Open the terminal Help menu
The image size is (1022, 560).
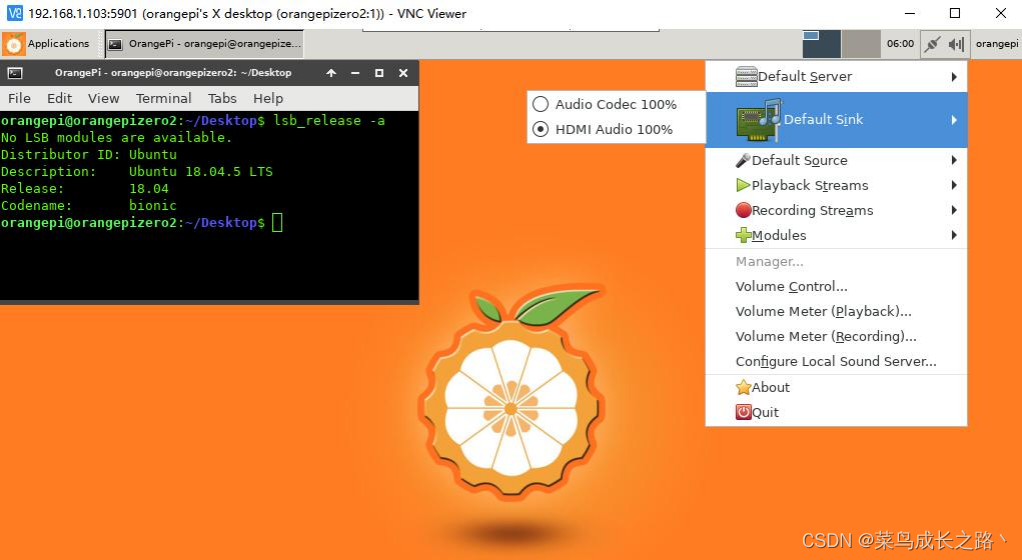(268, 98)
